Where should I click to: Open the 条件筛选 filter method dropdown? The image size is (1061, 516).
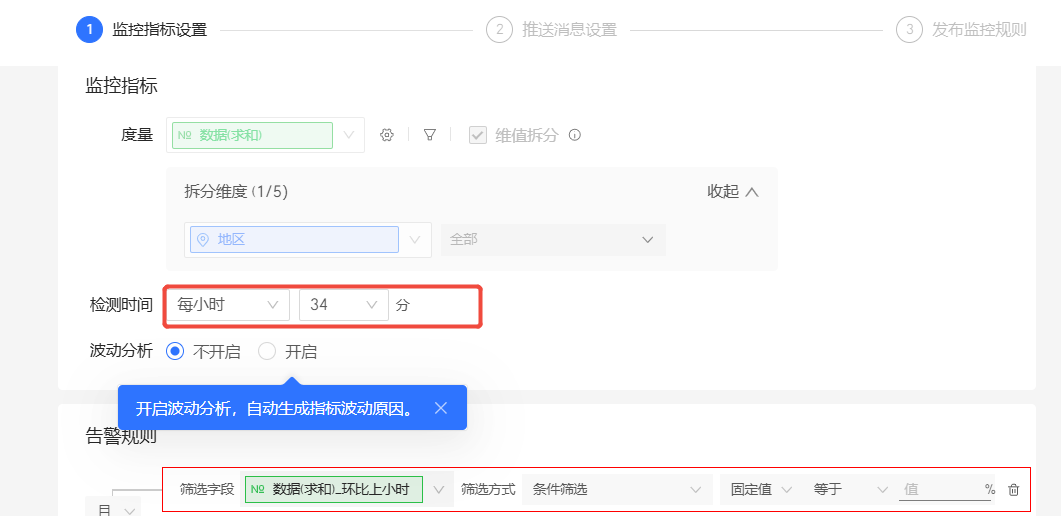617,490
